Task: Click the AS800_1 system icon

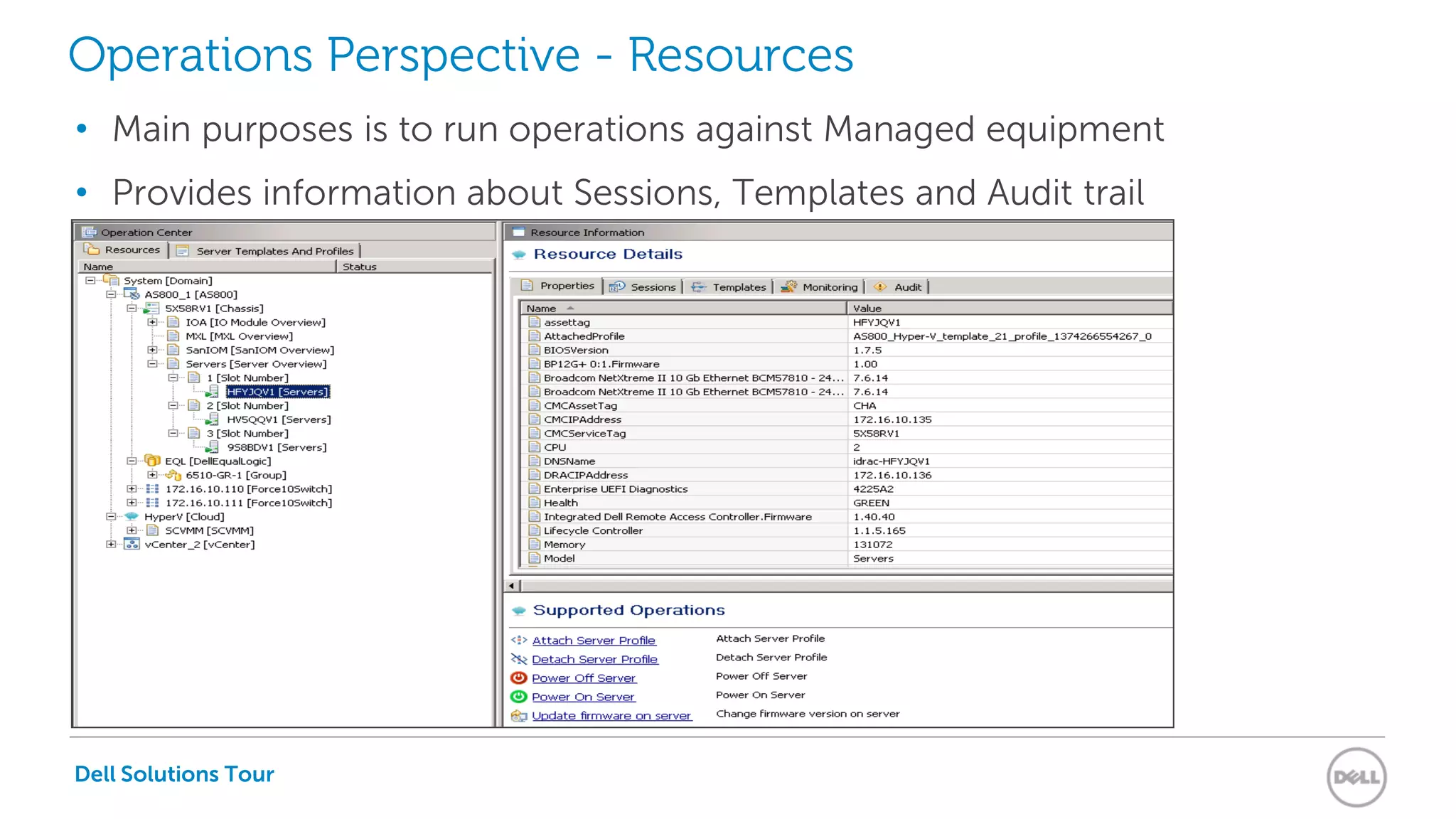Action: coord(132,294)
